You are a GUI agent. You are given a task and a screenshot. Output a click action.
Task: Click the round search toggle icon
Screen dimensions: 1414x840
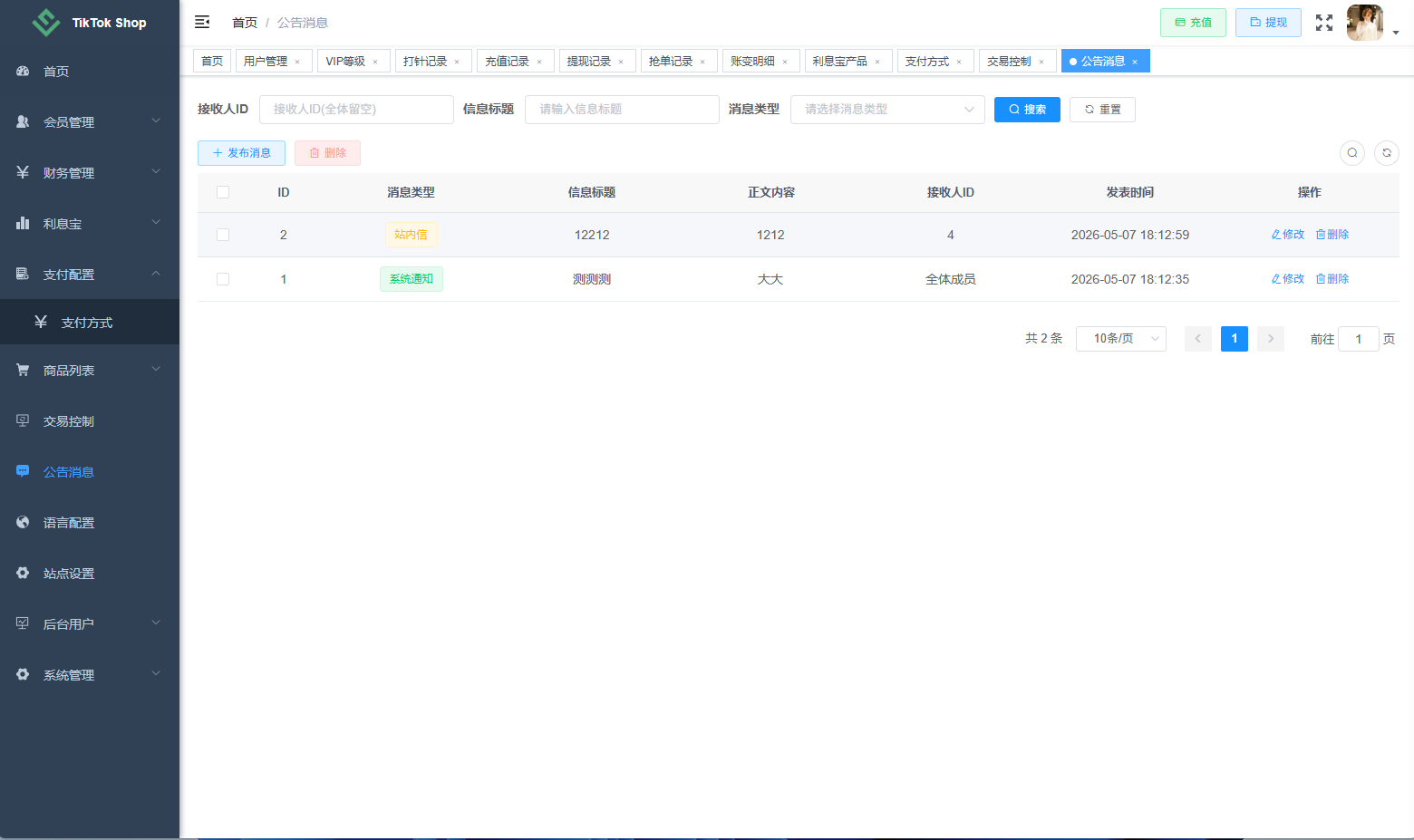coord(1352,152)
